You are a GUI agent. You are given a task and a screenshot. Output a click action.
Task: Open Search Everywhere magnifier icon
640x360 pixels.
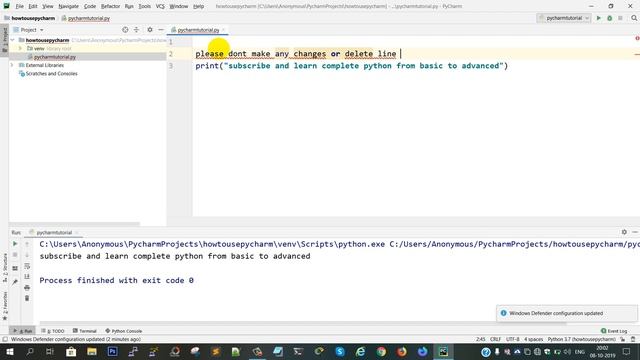tap(634, 18)
